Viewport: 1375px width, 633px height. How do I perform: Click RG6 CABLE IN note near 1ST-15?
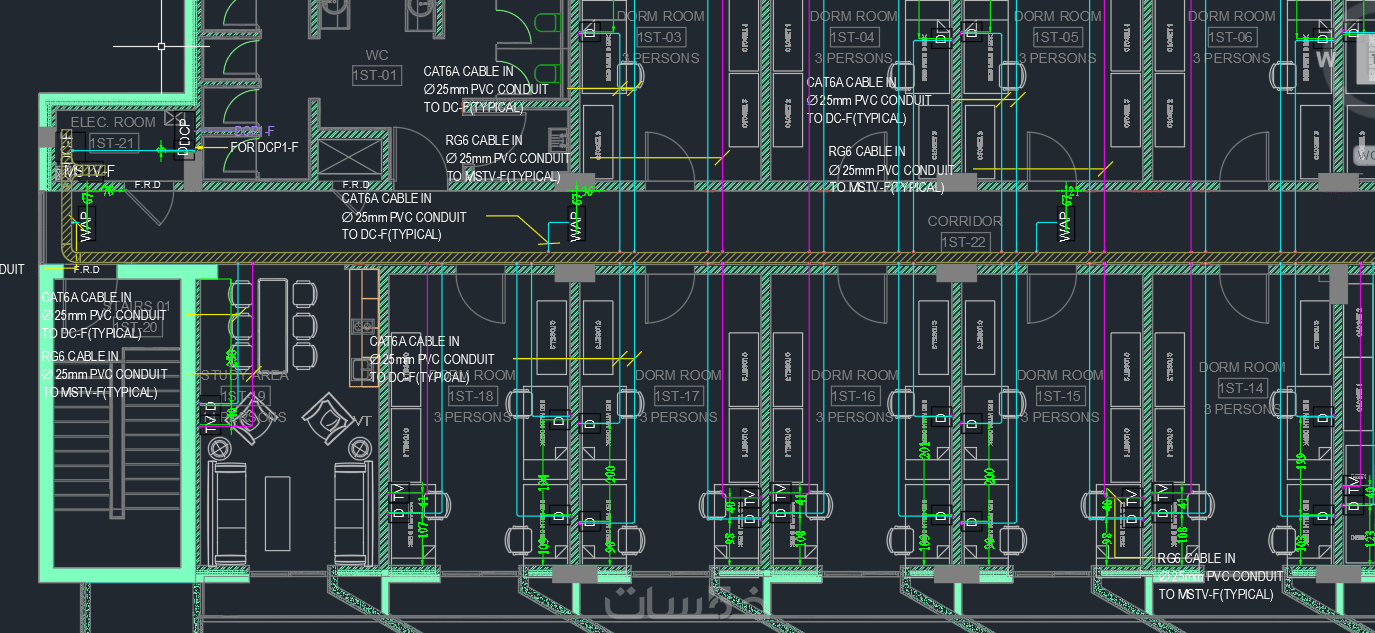[1196, 558]
